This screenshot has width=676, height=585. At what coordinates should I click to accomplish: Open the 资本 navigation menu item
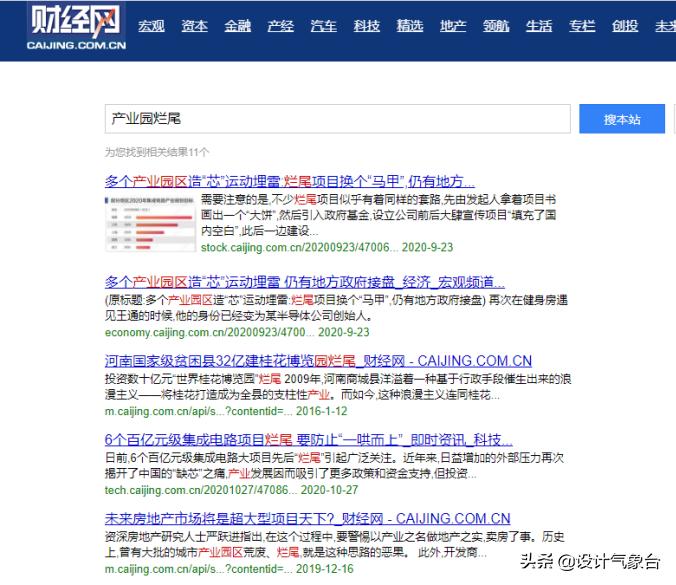pos(194,26)
